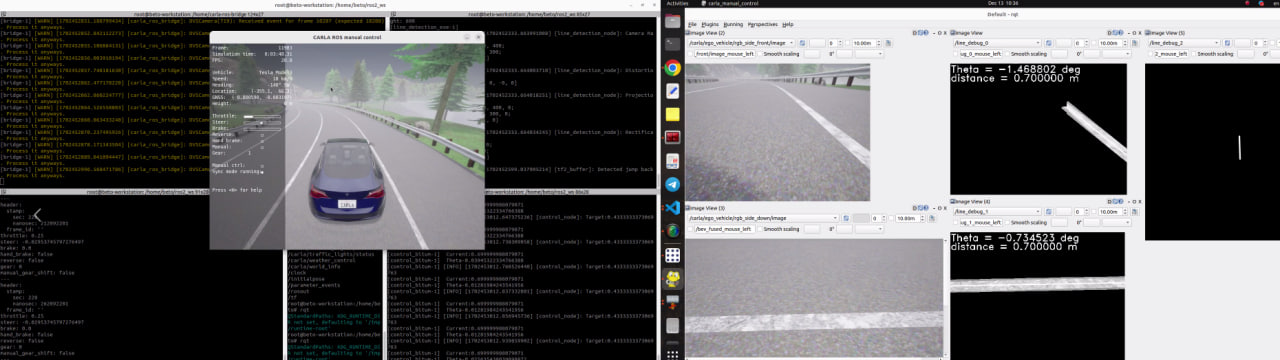Open the Plugins menu in rqt
Screen dimensions: 1280x360
[x=710, y=23]
